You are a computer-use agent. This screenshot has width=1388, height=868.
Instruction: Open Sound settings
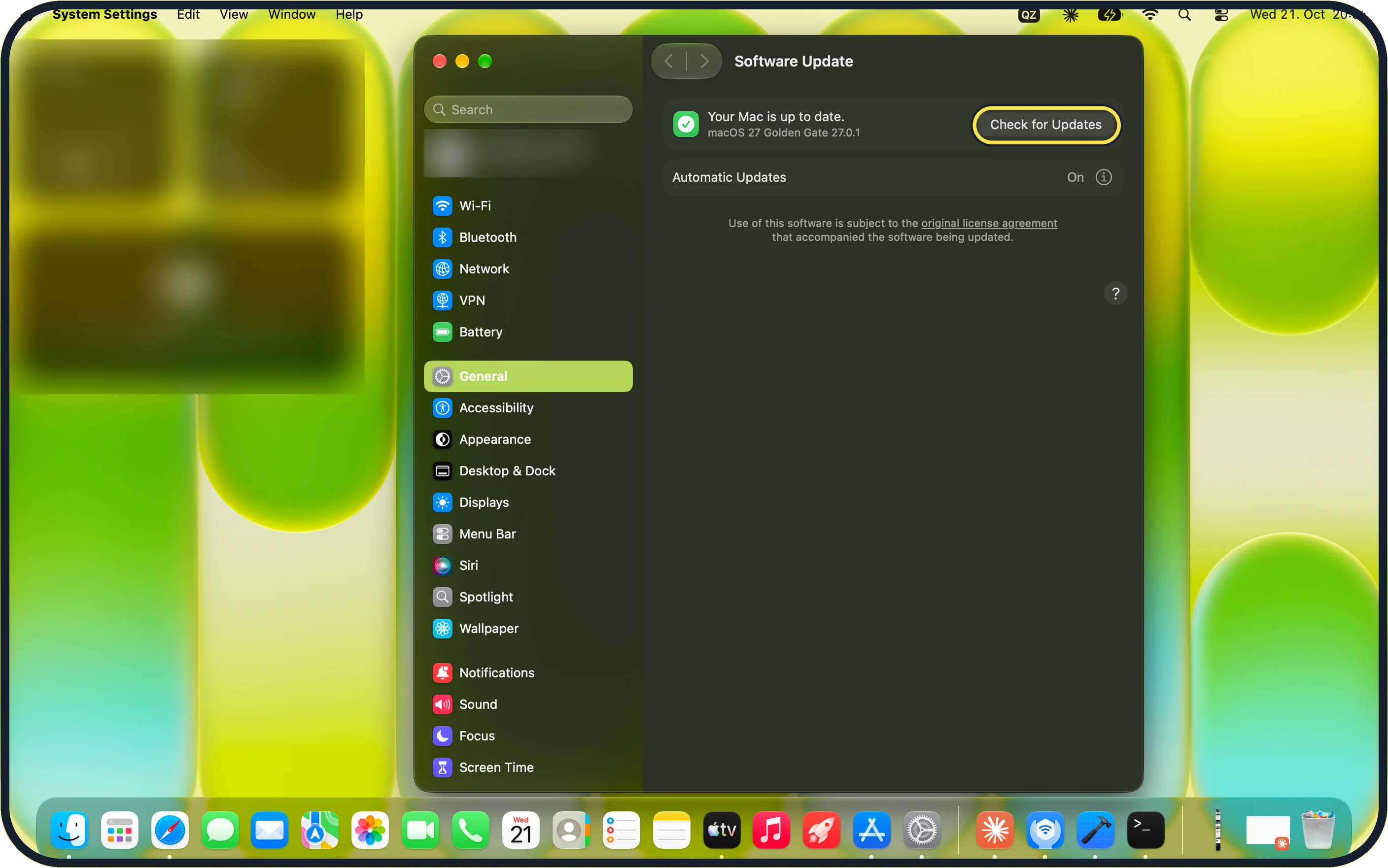(528, 704)
